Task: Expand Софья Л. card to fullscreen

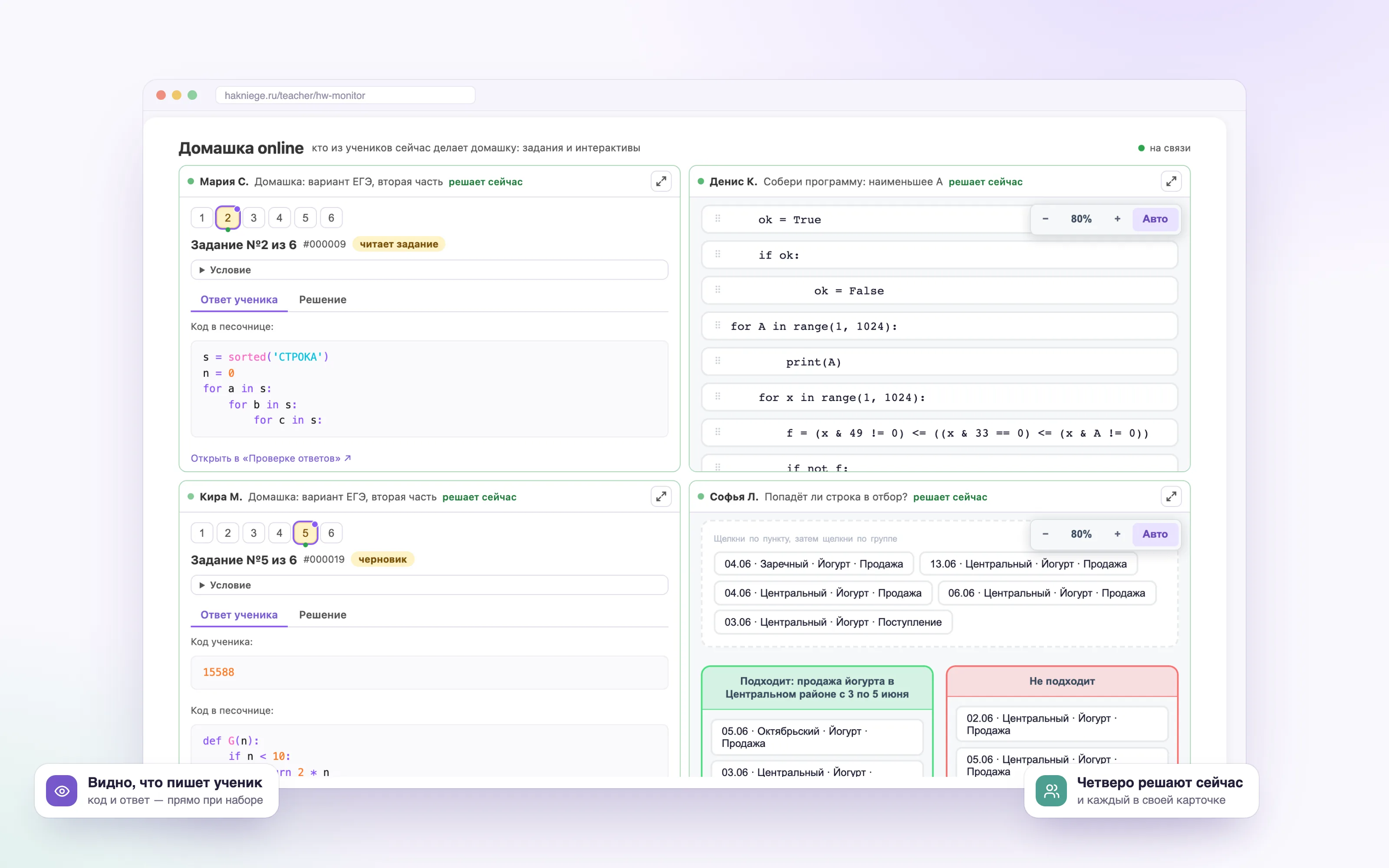Action: [1171, 496]
